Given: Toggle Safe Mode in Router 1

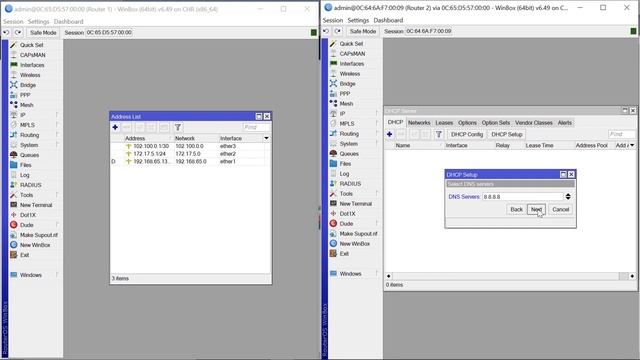Looking at the screenshot, I should (x=43, y=32).
